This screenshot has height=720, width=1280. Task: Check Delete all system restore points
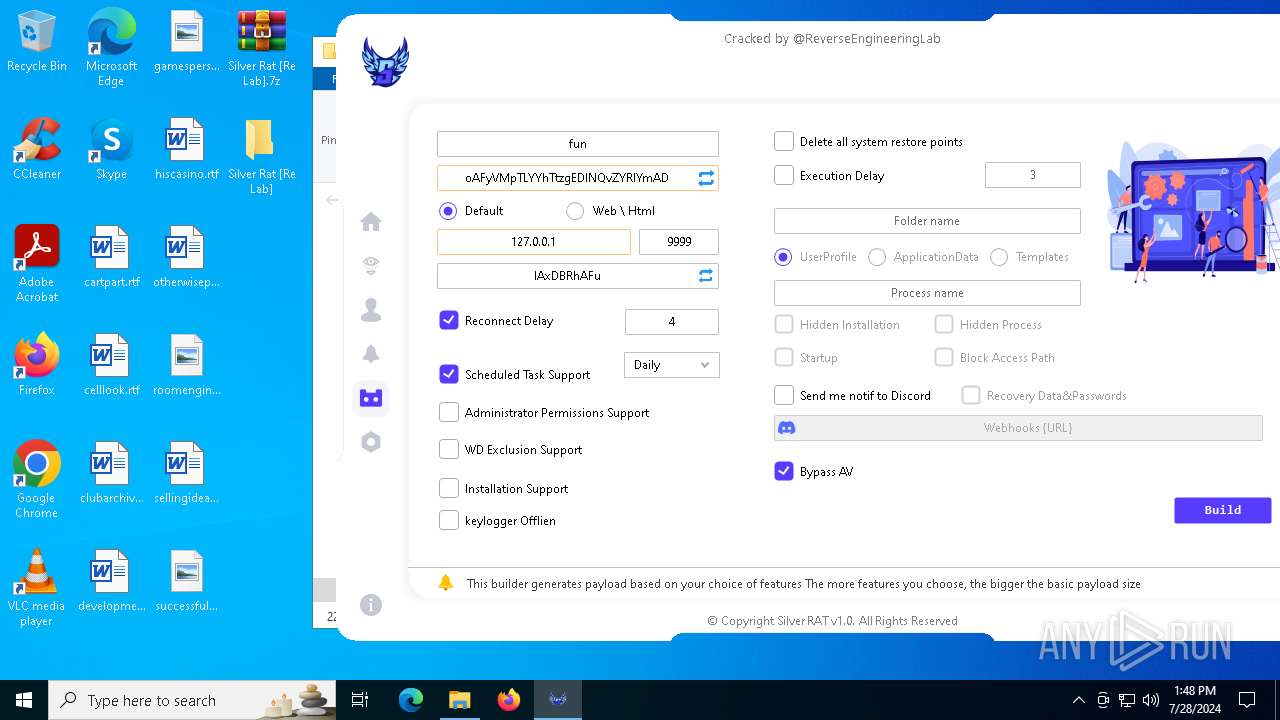(784, 141)
